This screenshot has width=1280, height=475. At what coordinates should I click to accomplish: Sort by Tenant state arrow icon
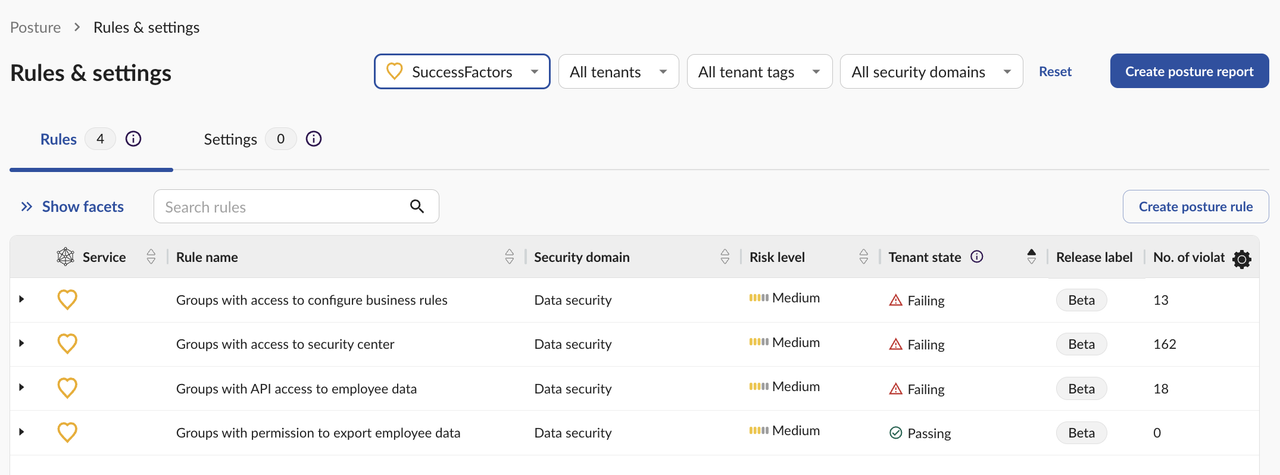pyautogui.click(x=1031, y=257)
